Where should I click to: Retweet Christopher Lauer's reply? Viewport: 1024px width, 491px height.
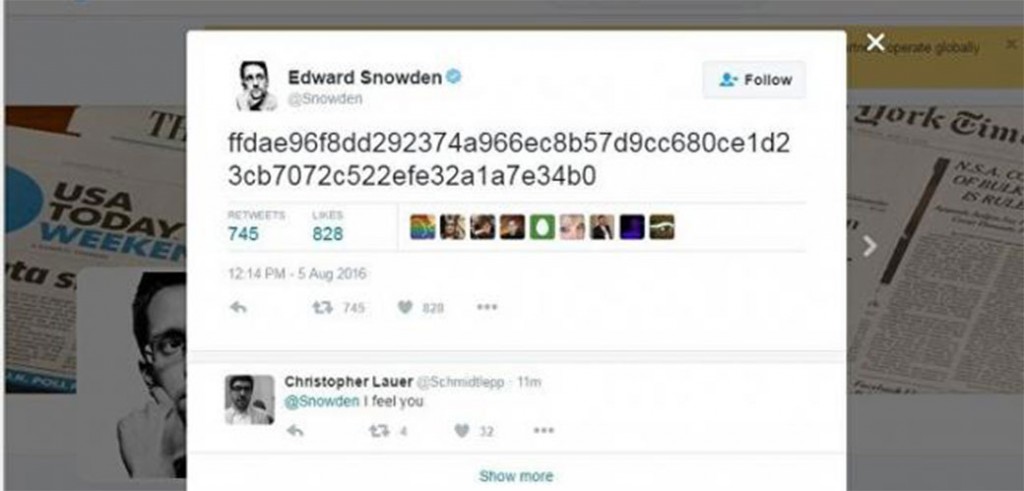378,430
